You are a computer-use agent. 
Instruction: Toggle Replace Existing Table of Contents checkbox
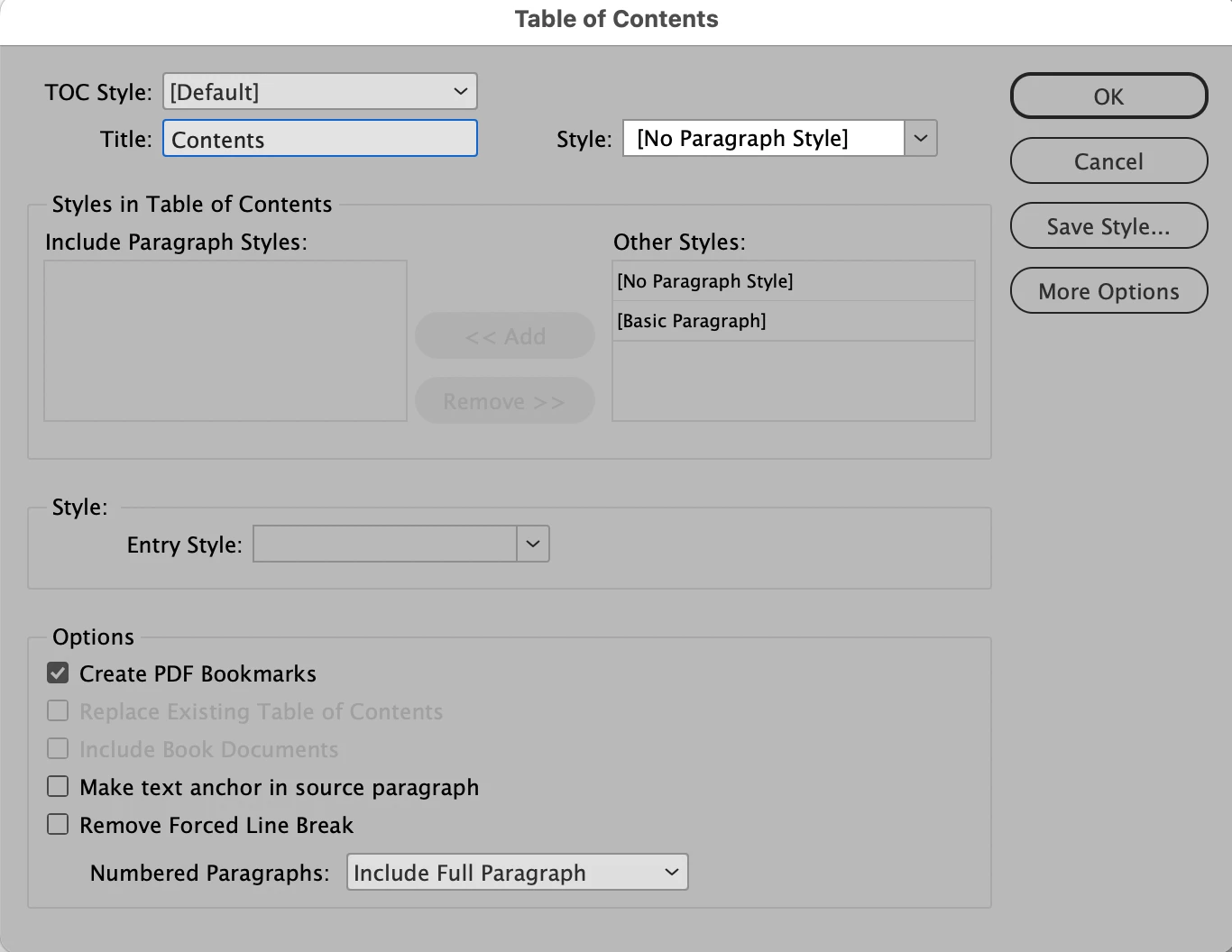coord(58,711)
